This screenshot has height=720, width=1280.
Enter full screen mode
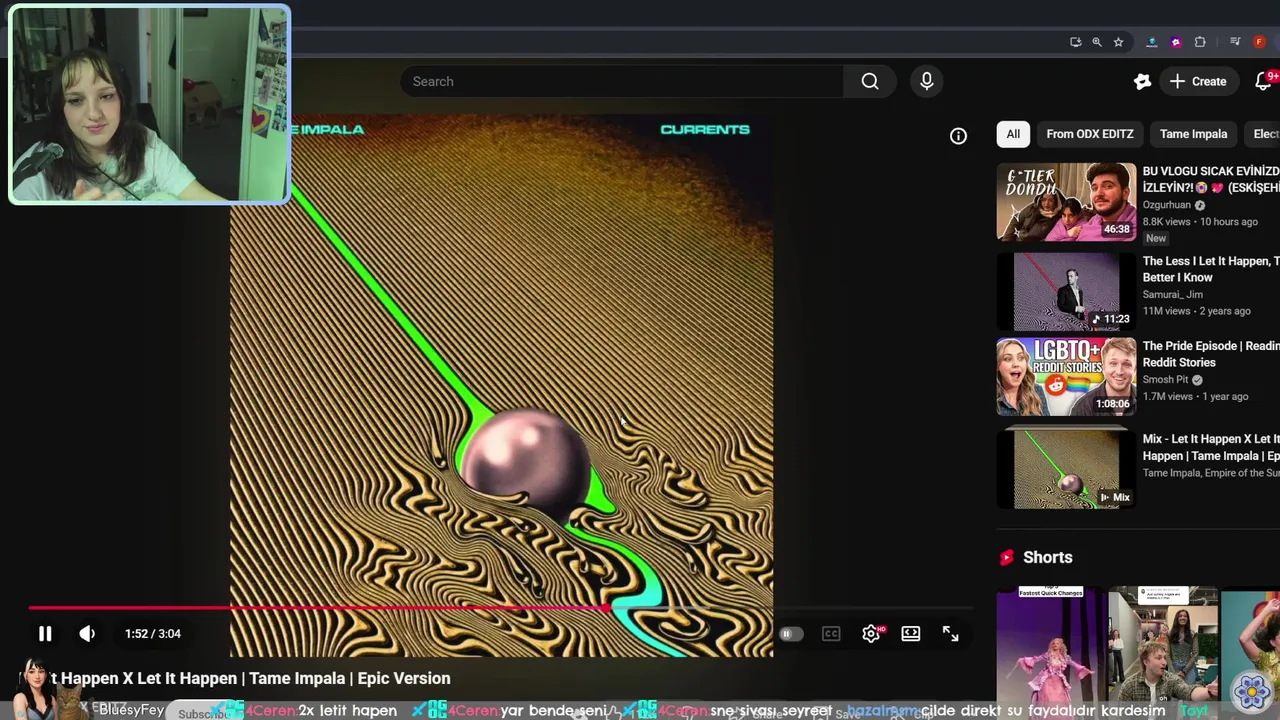[951, 634]
